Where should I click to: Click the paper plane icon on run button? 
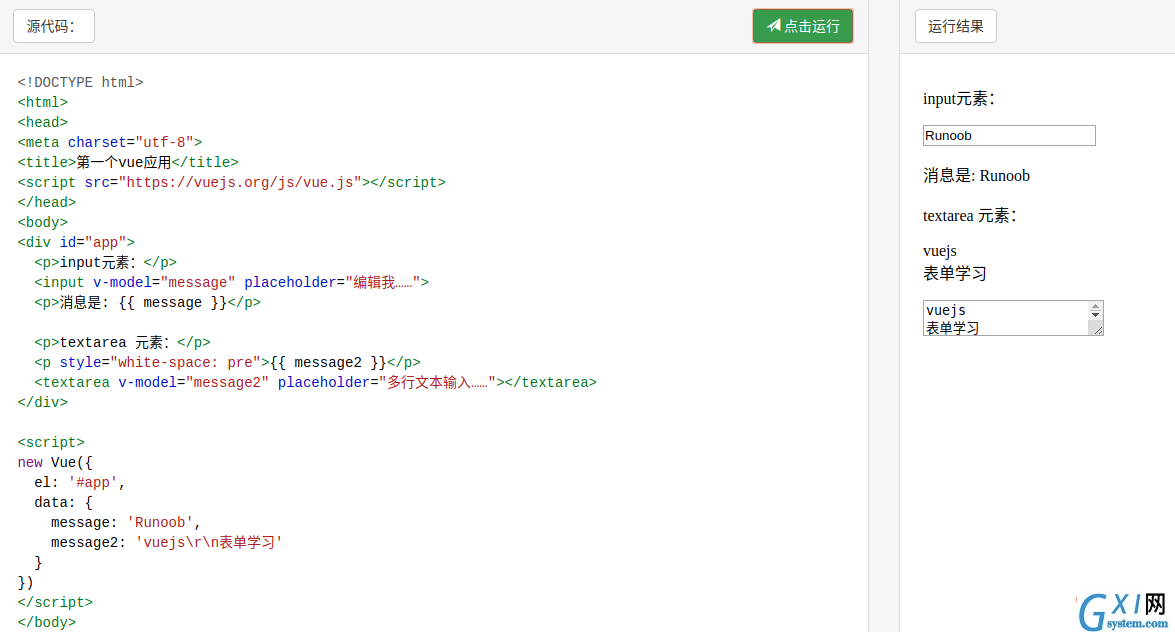click(x=773, y=25)
